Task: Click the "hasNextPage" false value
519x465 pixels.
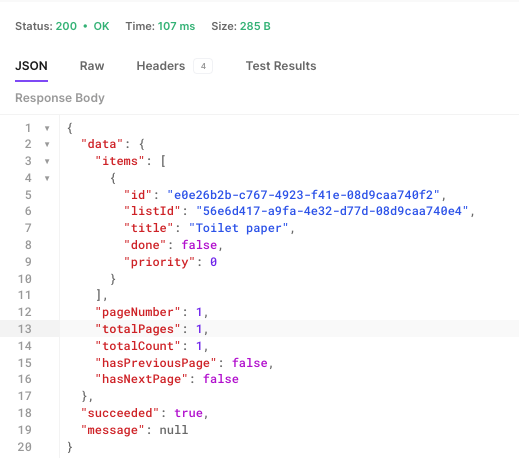Action: point(221,379)
